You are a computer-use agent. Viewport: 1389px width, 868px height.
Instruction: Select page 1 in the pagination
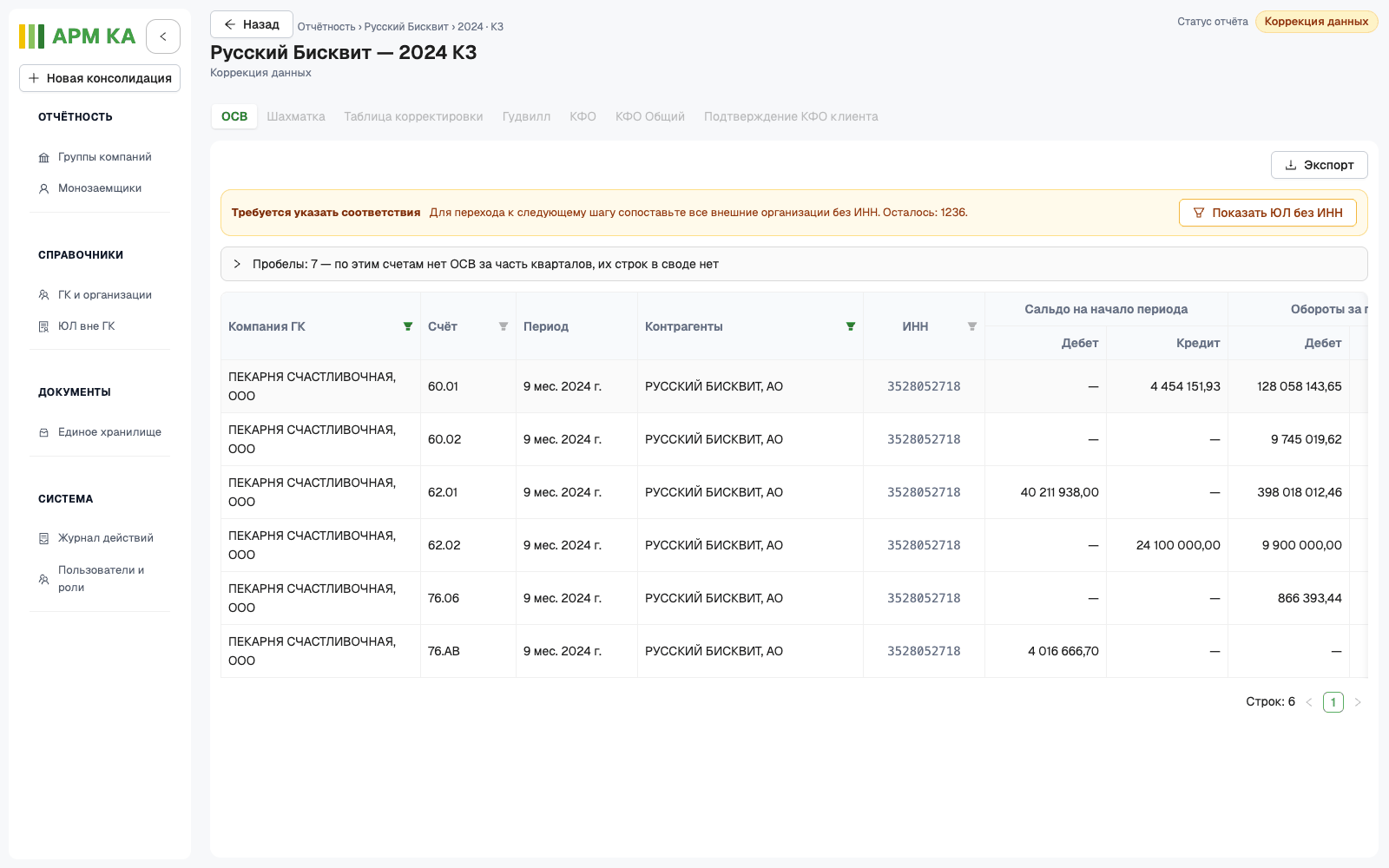1333,702
